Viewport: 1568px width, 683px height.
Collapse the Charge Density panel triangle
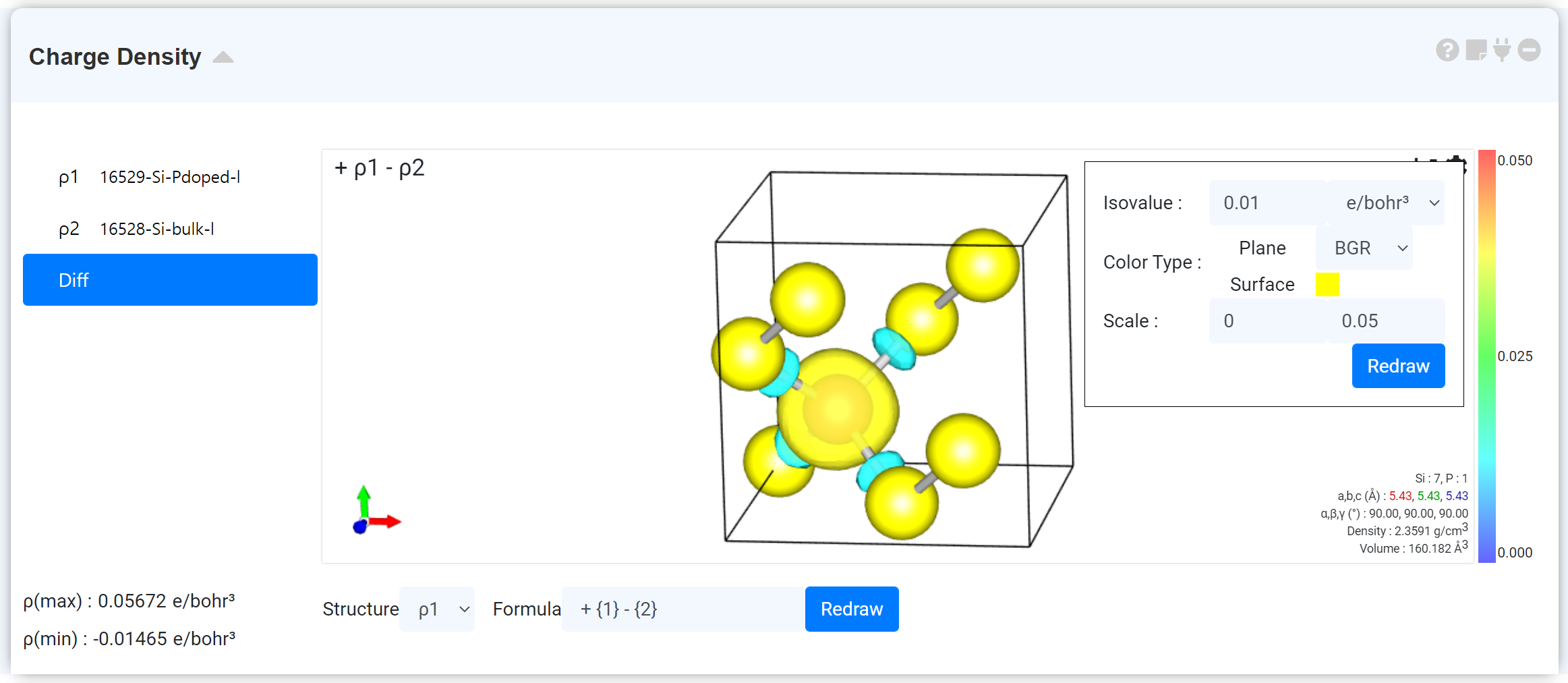(223, 58)
